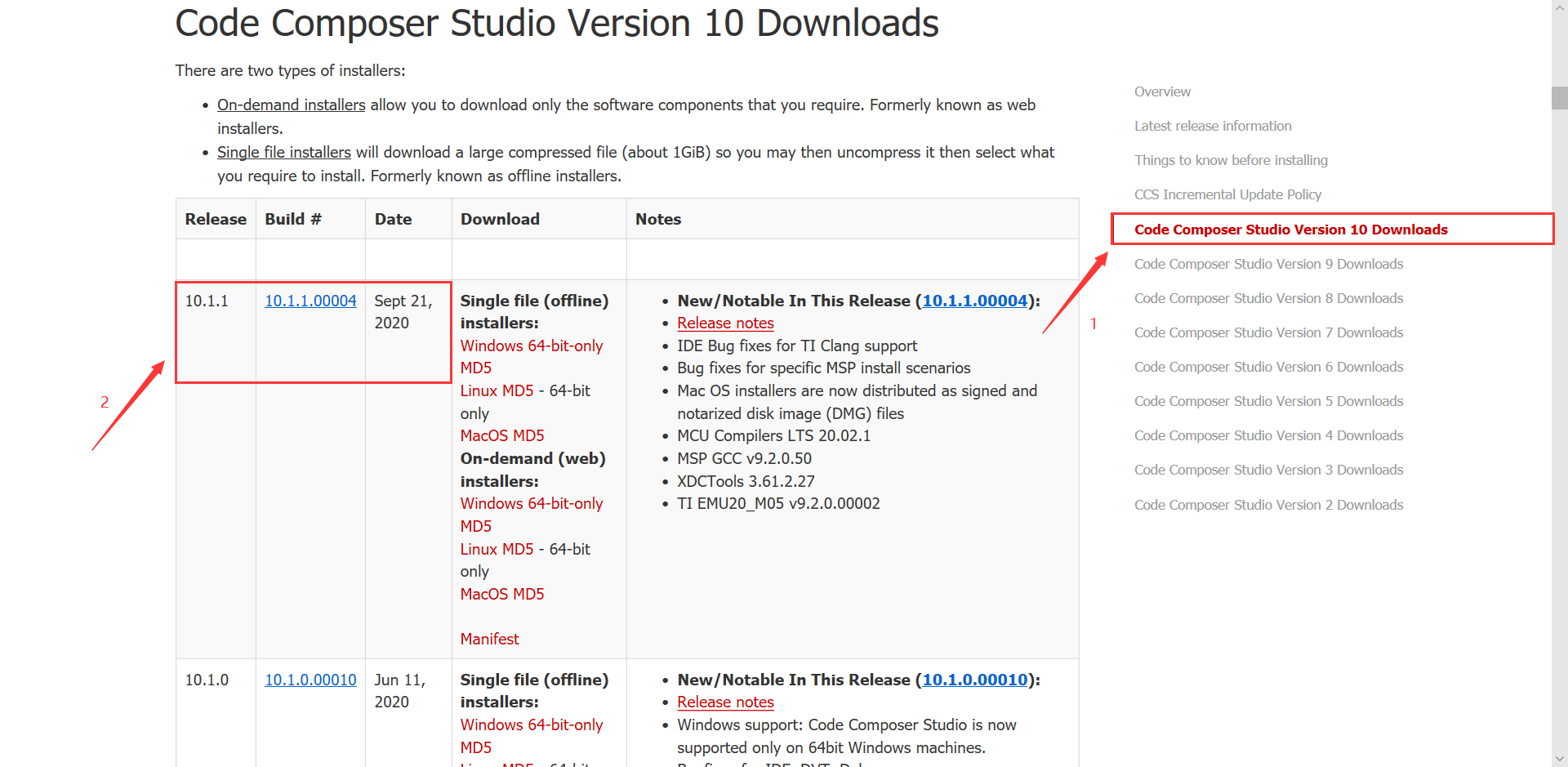Jump to Code Composer Studio Version 6 Downloads
The image size is (1568, 767).
click(1268, 367)
